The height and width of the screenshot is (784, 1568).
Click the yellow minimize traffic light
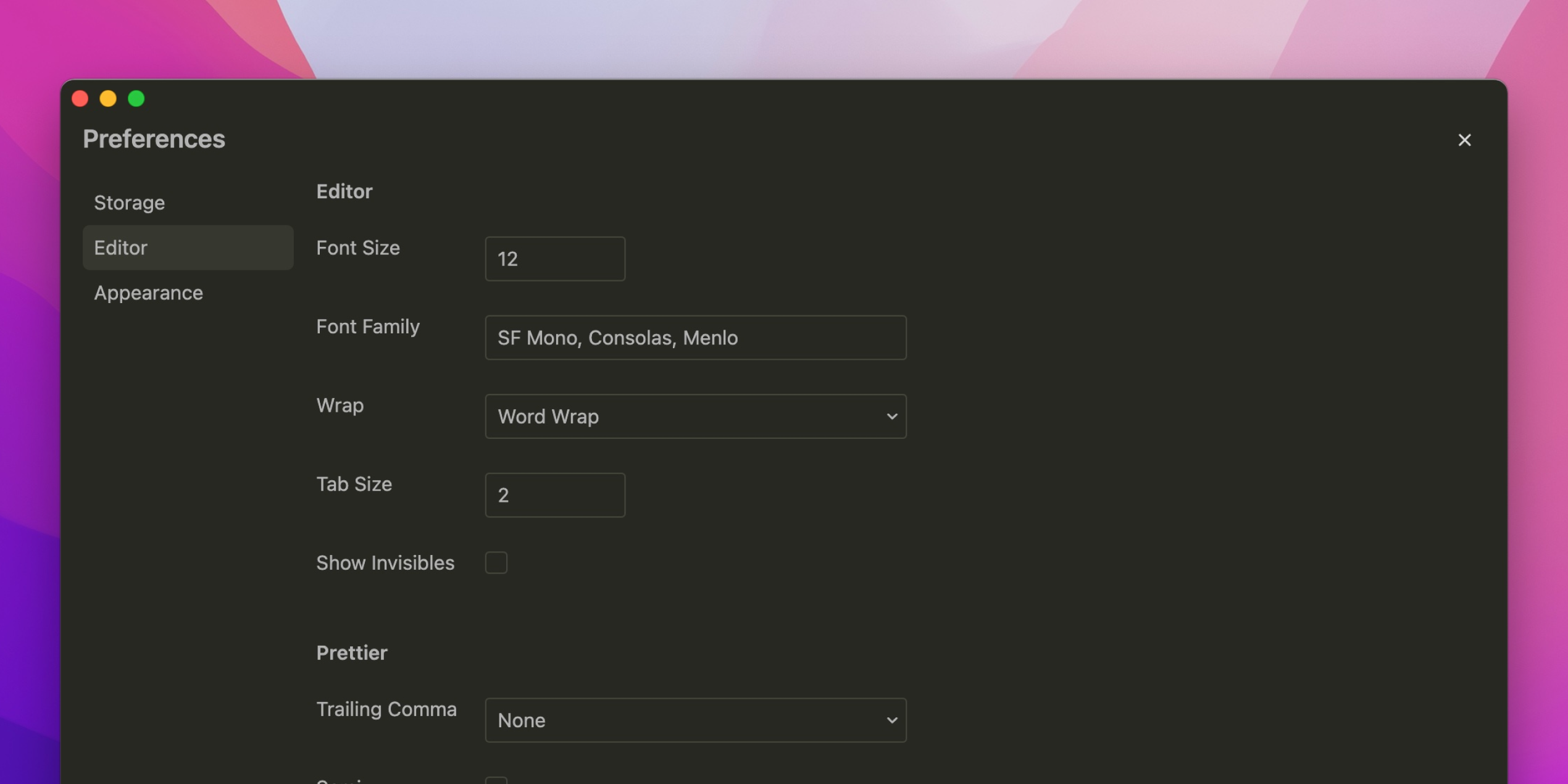(x=108, y=99)
